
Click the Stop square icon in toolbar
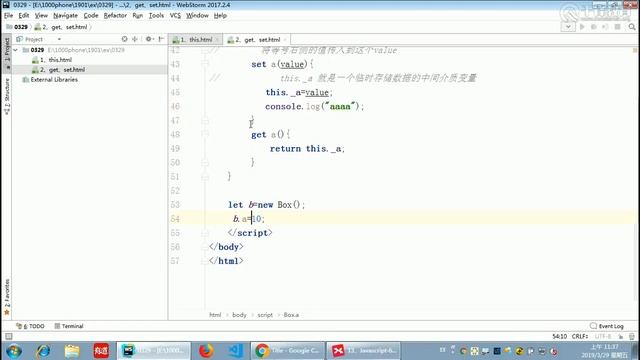pyautogui.click(x=618, y=27)
